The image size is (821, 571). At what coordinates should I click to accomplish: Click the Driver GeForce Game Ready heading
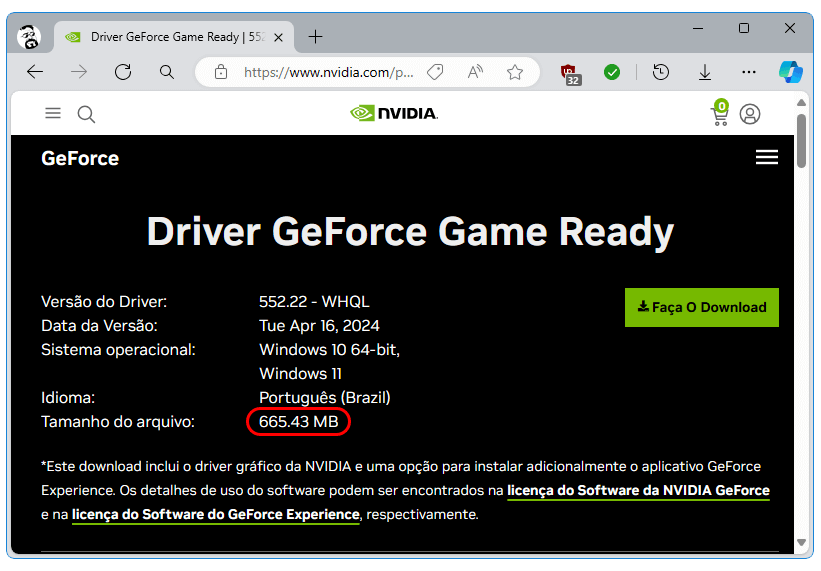coord(410,232)
